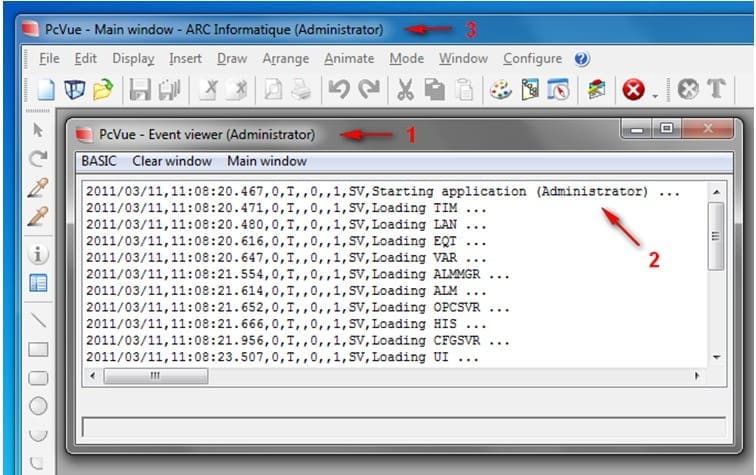Click the blue help question mark icon

(582, 59)
